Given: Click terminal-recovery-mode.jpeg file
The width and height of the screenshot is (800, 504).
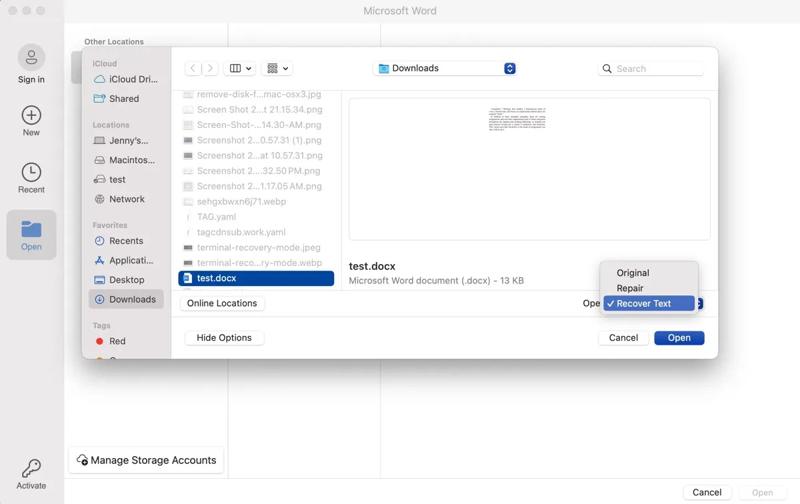Looking at the screenshot, I should (256, 247).
